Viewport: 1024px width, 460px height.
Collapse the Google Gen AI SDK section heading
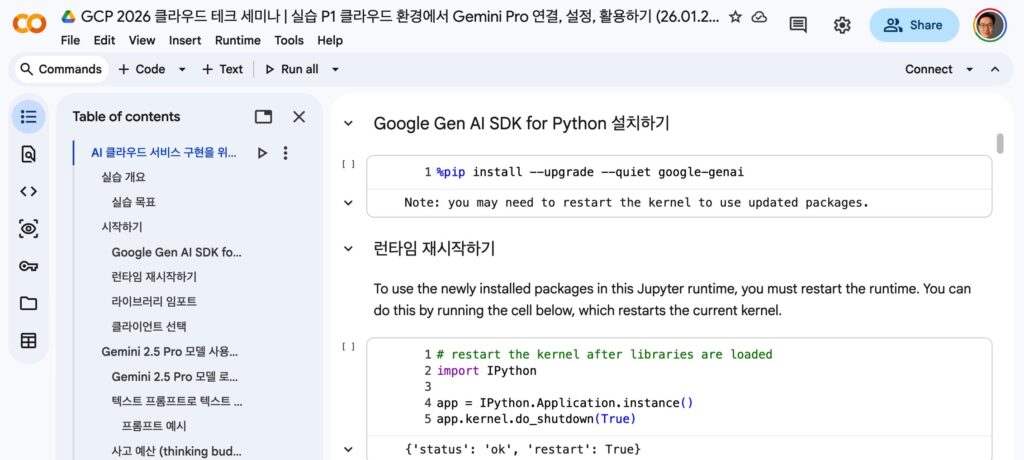(349, 123)
